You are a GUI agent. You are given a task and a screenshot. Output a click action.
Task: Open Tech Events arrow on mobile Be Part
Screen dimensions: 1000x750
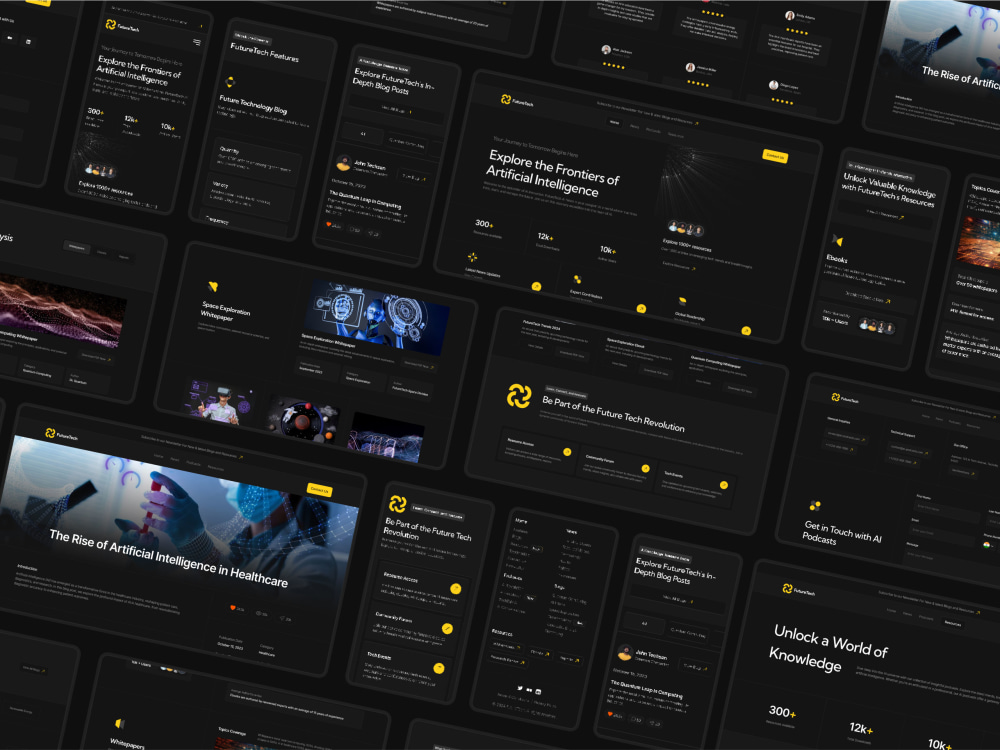[439, 668]
